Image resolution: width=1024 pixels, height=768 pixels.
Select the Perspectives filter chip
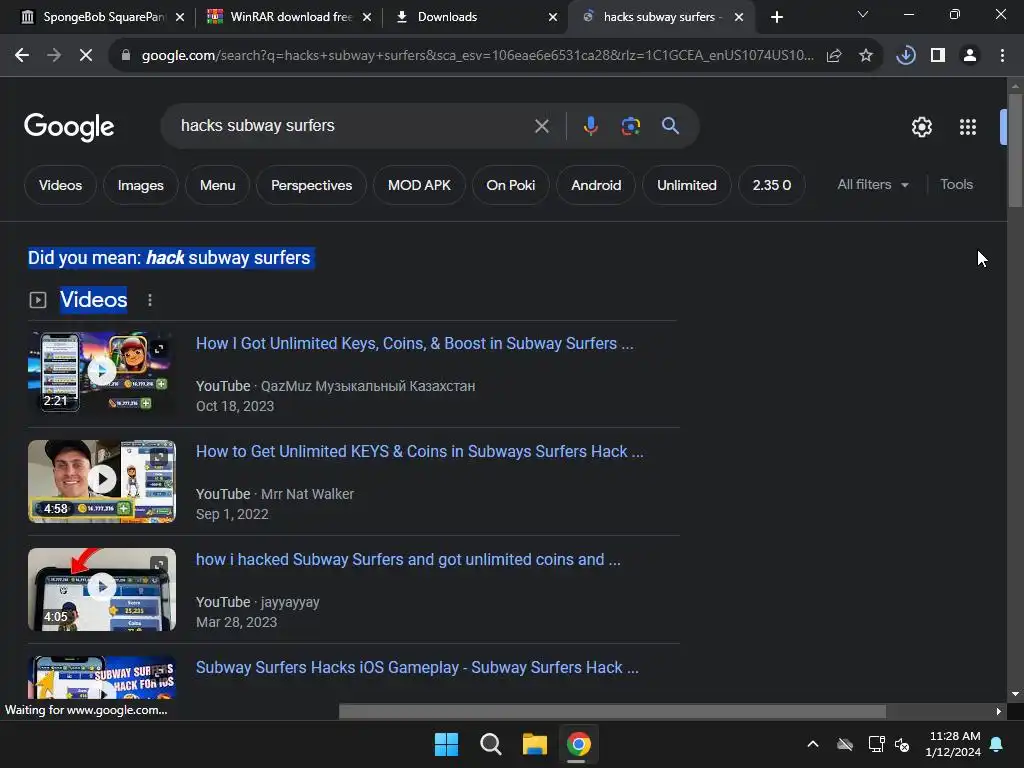click(x=312, y=185)
